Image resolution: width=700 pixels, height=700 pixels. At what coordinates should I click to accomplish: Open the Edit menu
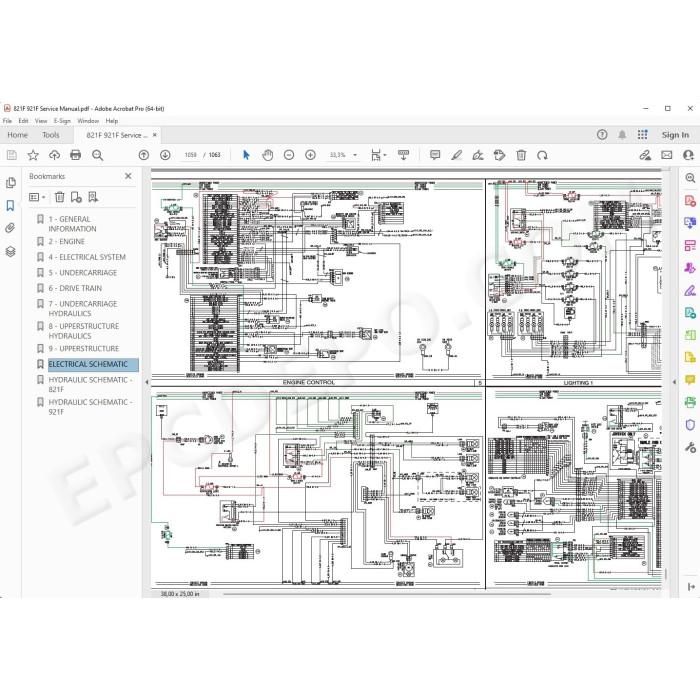tap(23, 121)
